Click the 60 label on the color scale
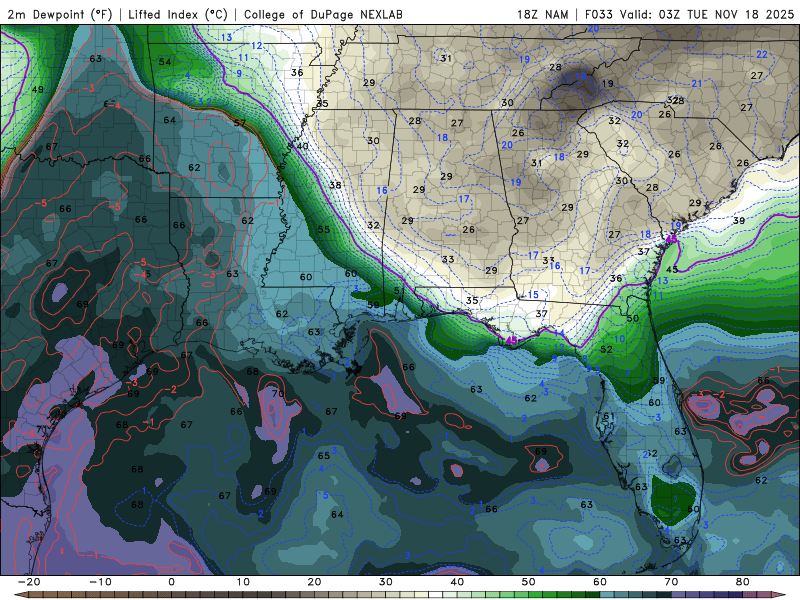Viewport: 800px width, 600px height. click(600, 582)
